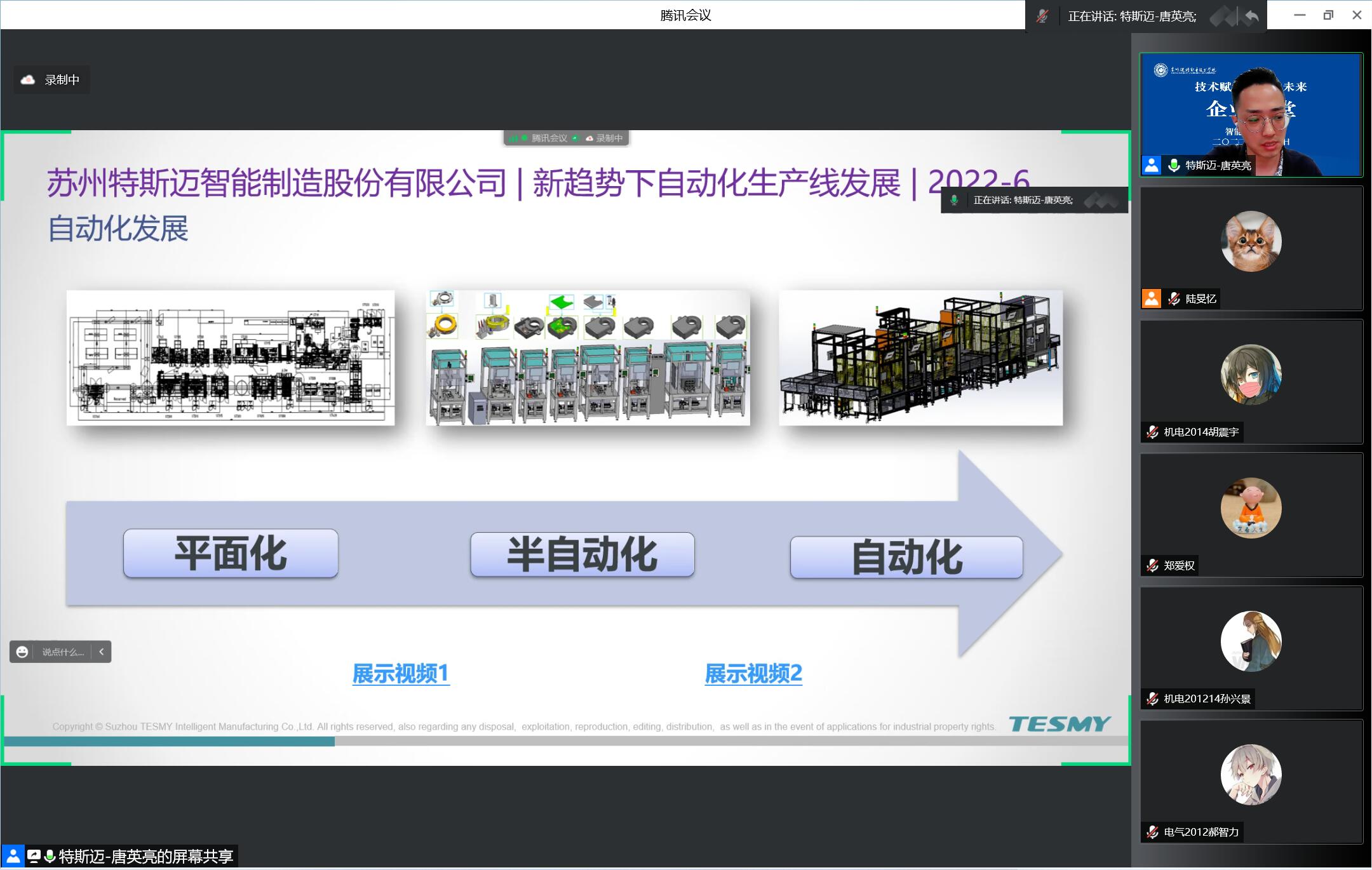The width and height of the screenshot is (1372, 870).
Task: Click the cloud recording indicator 录制中
Action: (51, 80)
